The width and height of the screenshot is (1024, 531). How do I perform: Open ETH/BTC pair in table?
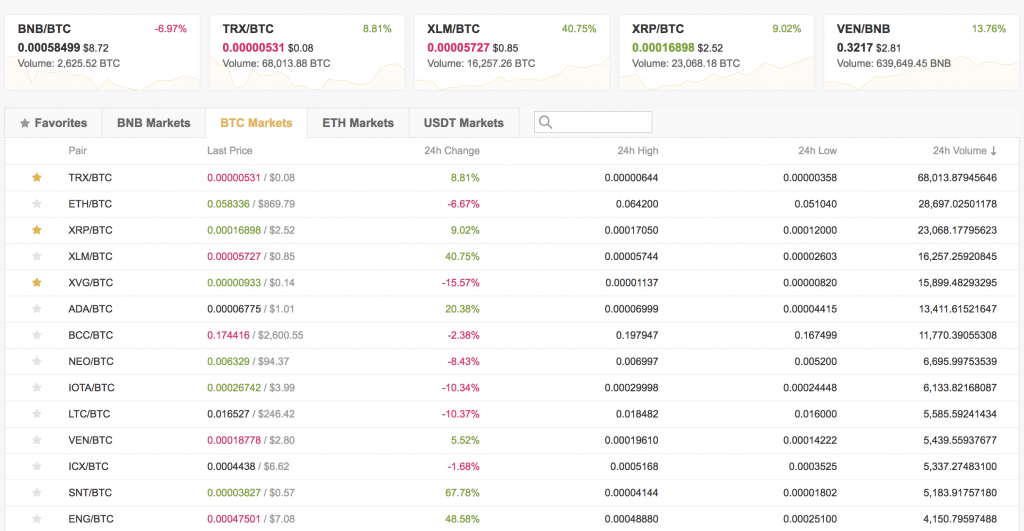tap(90, 204)
